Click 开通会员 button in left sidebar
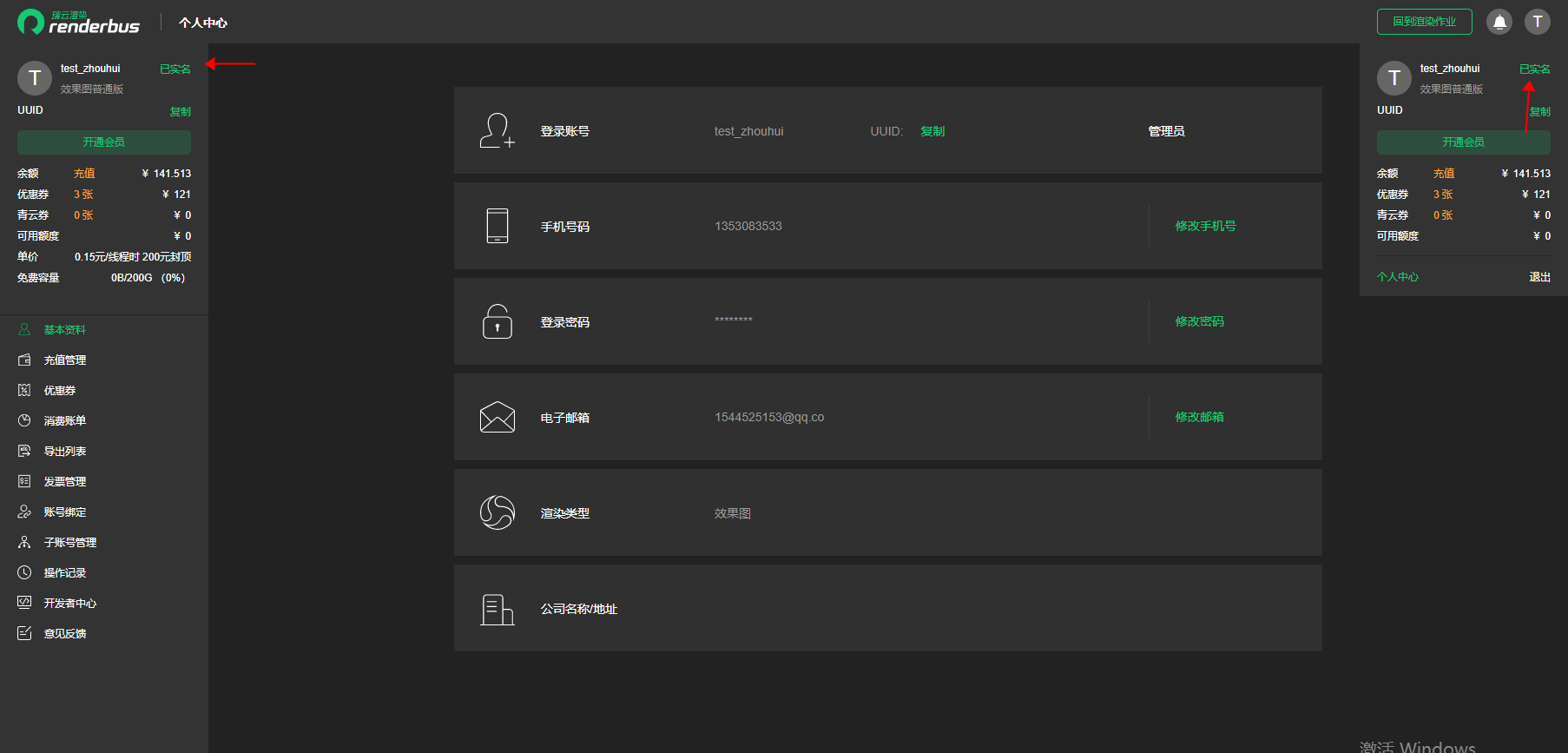 point(104,142)
